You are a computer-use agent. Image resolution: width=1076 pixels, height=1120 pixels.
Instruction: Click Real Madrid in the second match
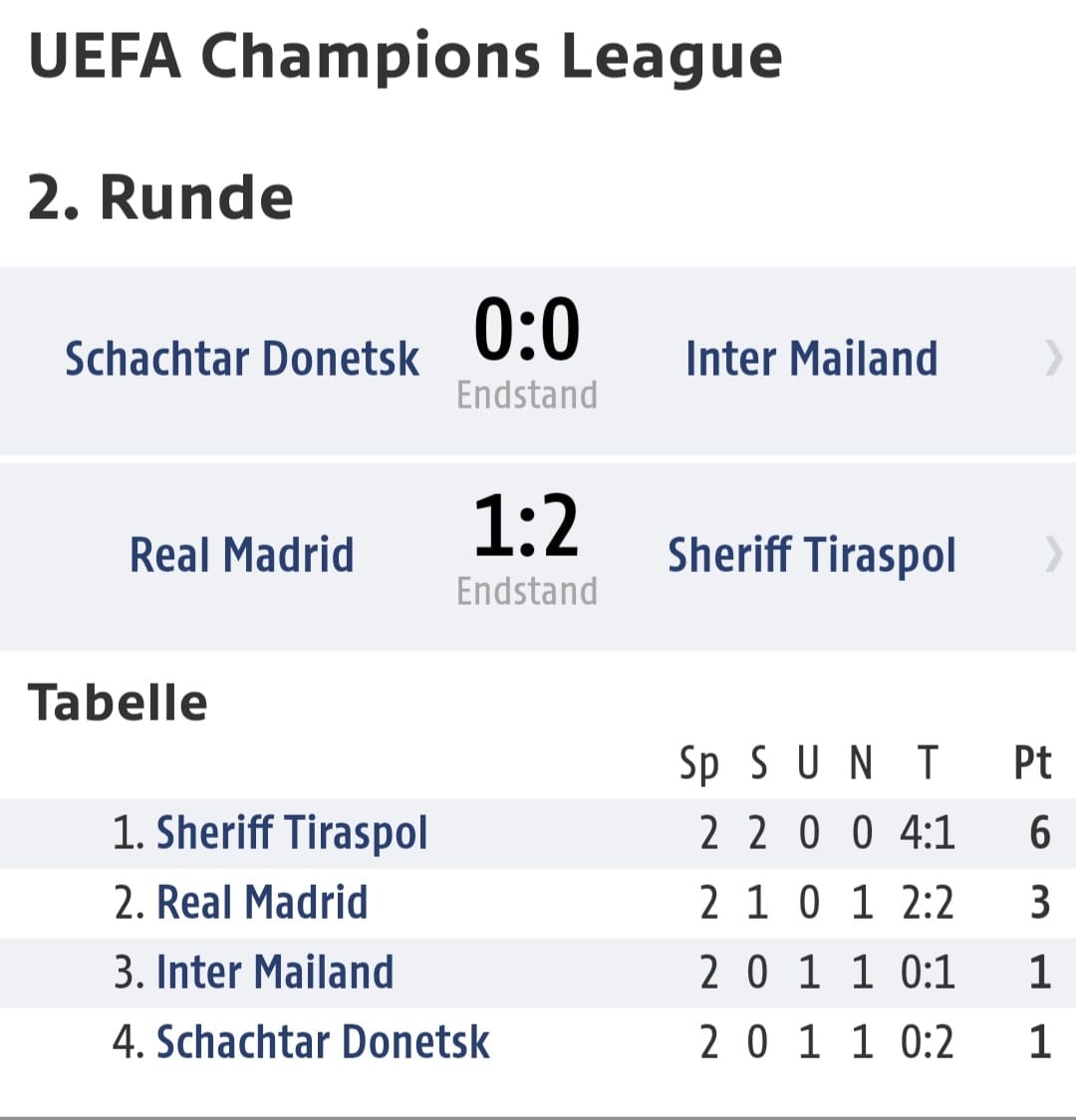[241, 555]
